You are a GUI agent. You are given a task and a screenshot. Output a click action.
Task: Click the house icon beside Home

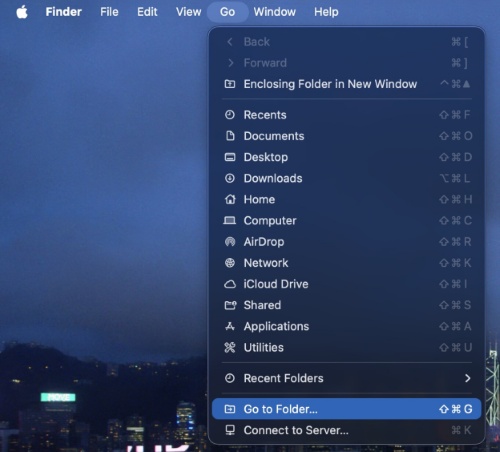point(230,199)
